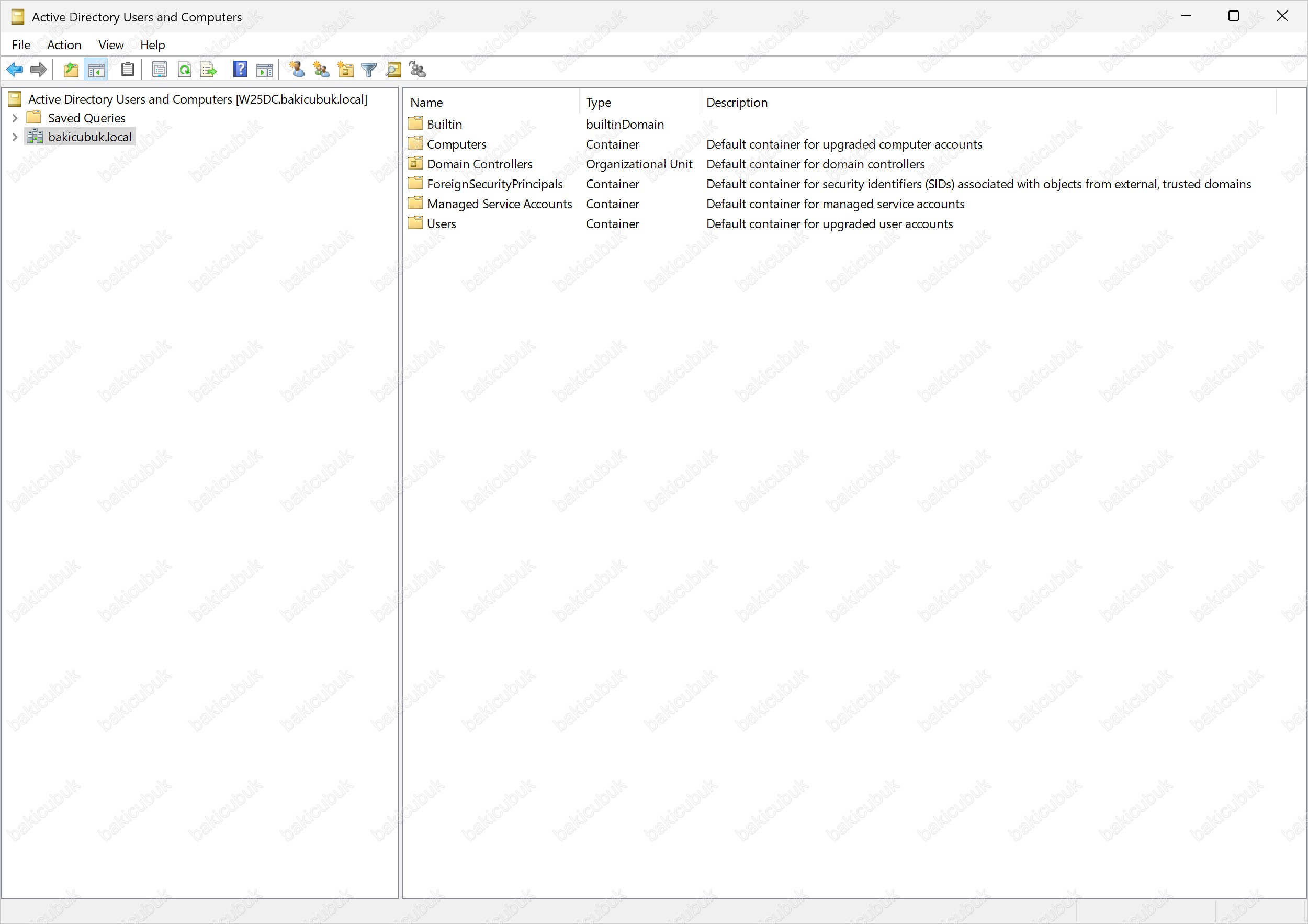Click the Export List toolbar icon
The height and width of the screenshot is (924, 1308).
tap(209, 70)
